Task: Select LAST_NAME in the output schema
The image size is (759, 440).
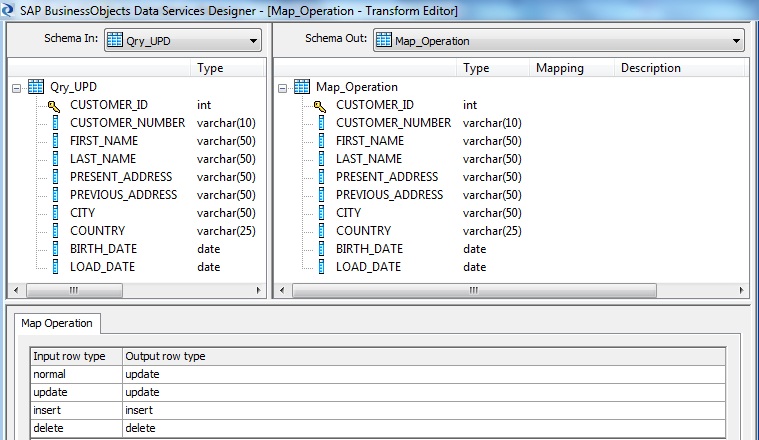Action: tap(369, 159)
